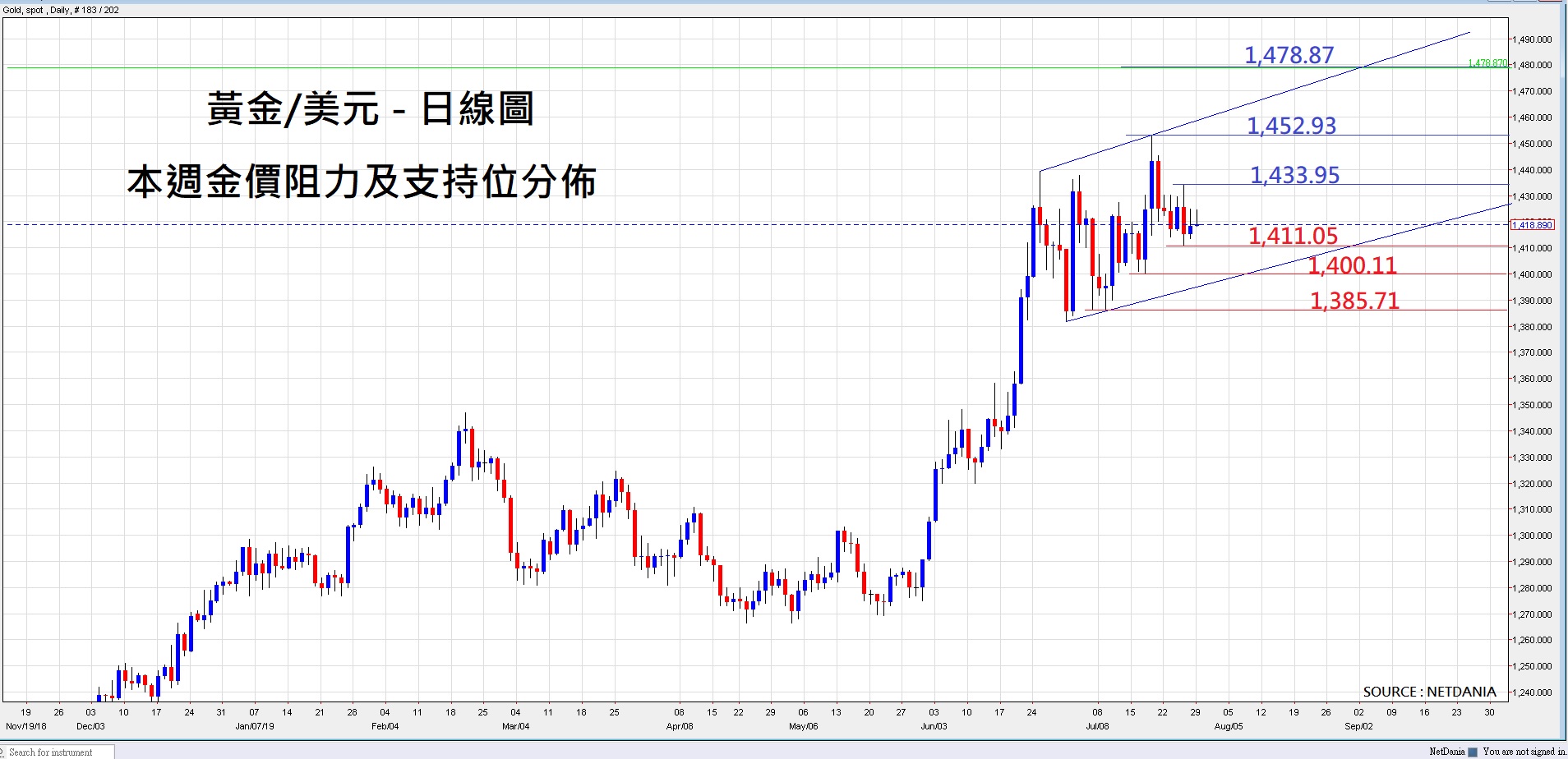Select the 1,433.95 resistance level label
Image resolution: width=1568 pixels, height=759 pixels.
1294,175
